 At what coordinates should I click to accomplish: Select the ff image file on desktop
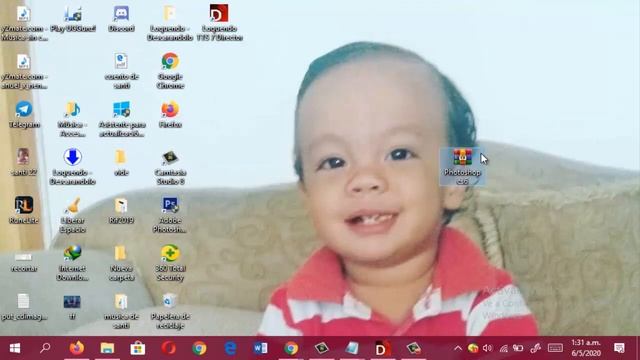point(72,307)
